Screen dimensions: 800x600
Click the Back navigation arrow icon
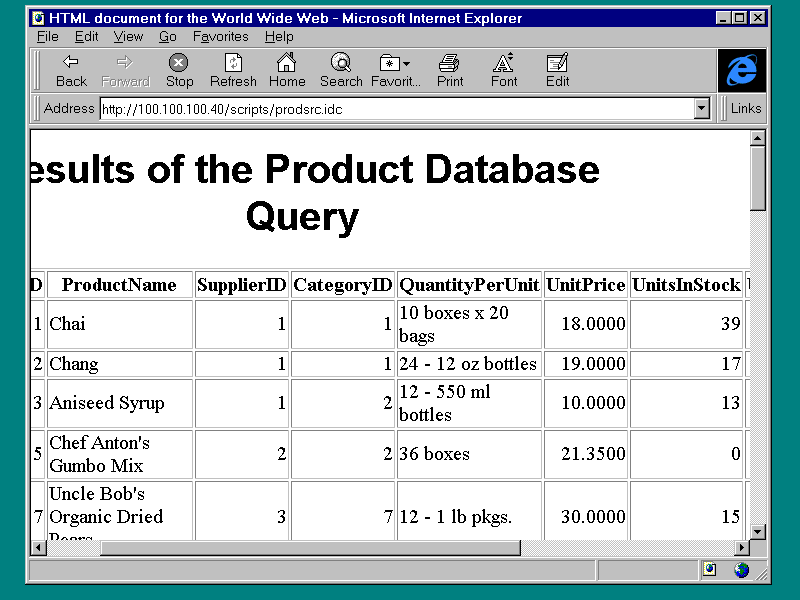[71, 63]
